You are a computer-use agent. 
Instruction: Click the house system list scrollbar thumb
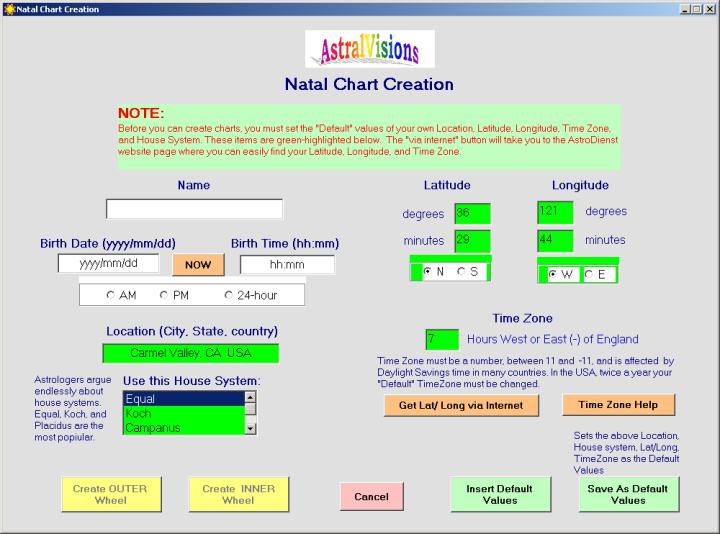250,409
